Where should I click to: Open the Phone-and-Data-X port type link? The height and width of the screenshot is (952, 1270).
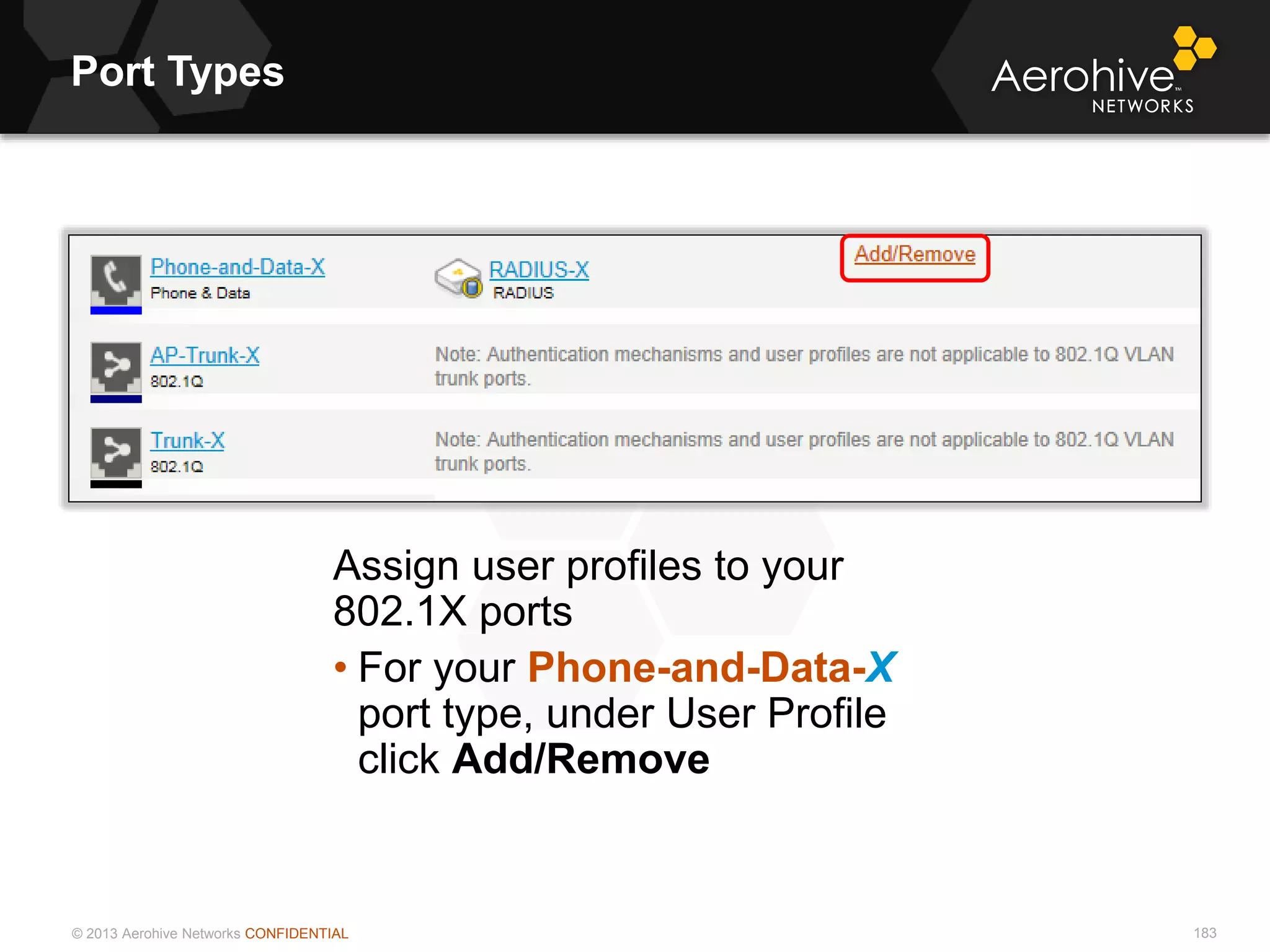point(238,267)
